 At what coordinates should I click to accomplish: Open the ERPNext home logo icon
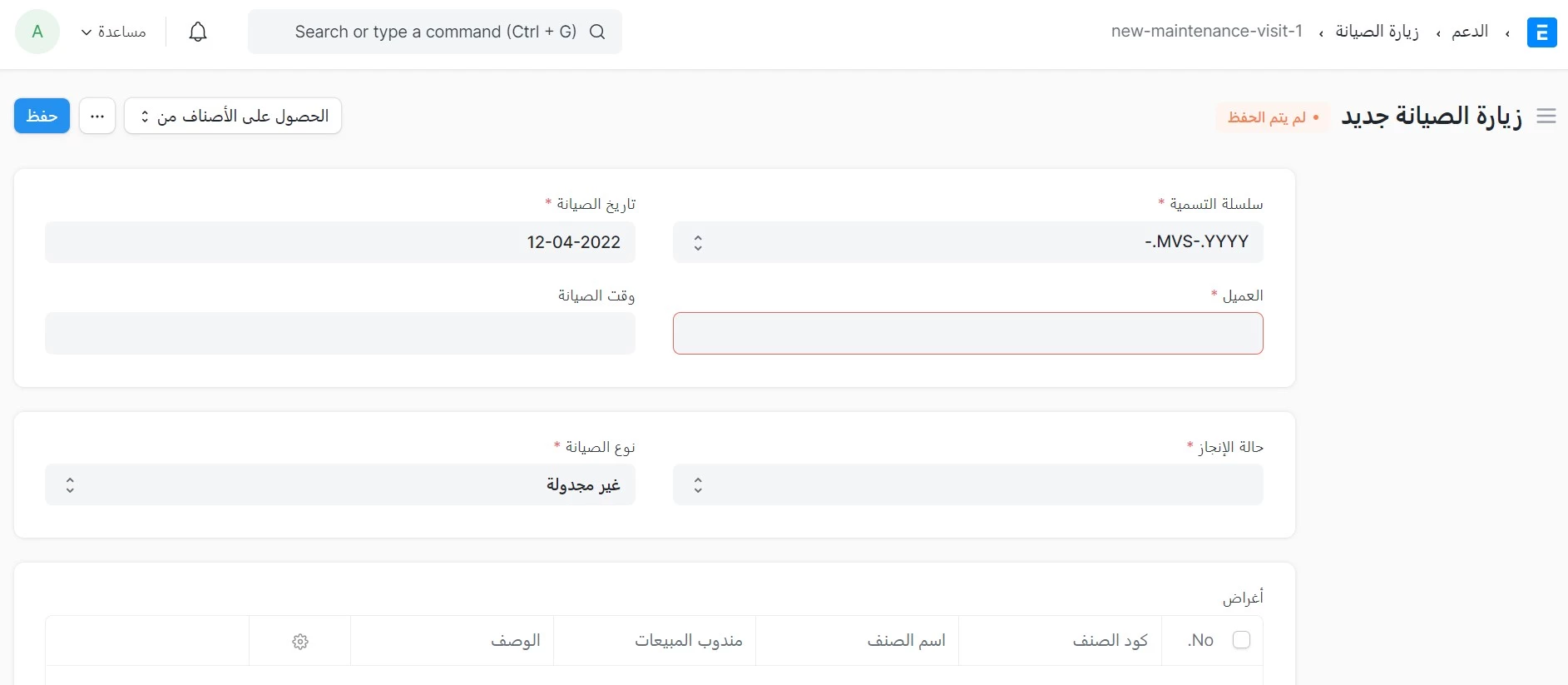1541,32
